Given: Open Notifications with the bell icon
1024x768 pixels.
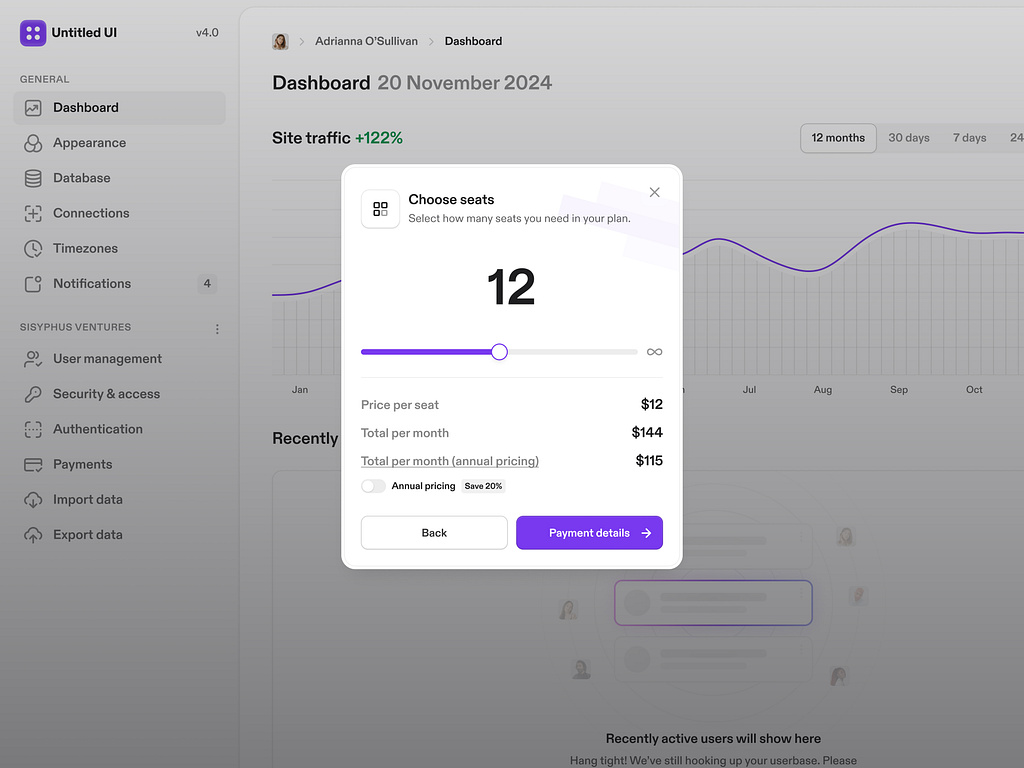Looking at the screenshot, I should (x=33, y=283).
